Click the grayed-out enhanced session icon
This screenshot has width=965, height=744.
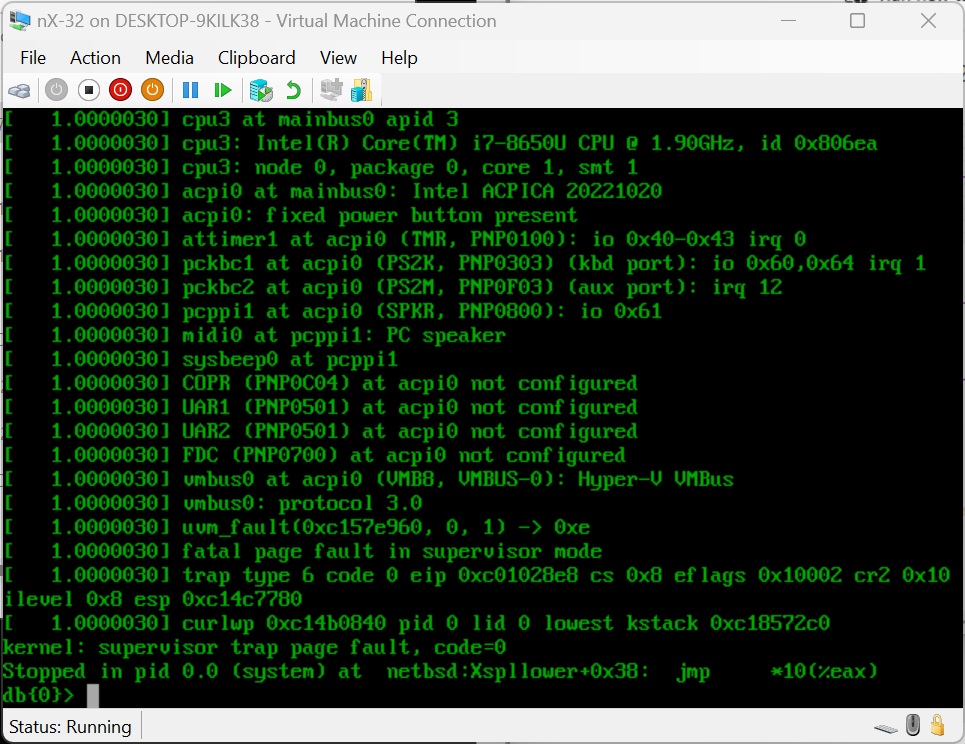point(330,90)
